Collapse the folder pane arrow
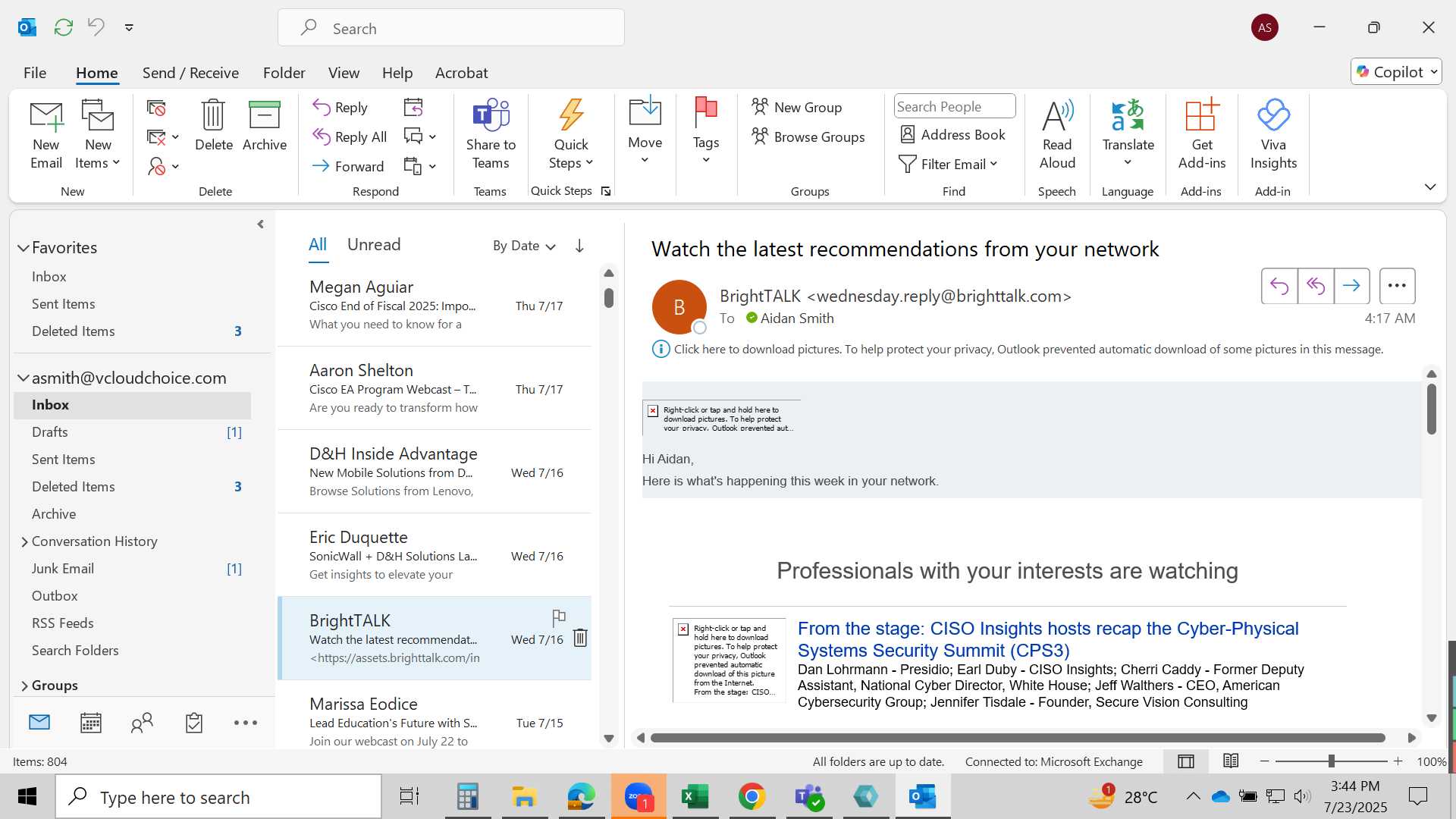Viewport: 1456px width, 819px height. tap(260, 224)
